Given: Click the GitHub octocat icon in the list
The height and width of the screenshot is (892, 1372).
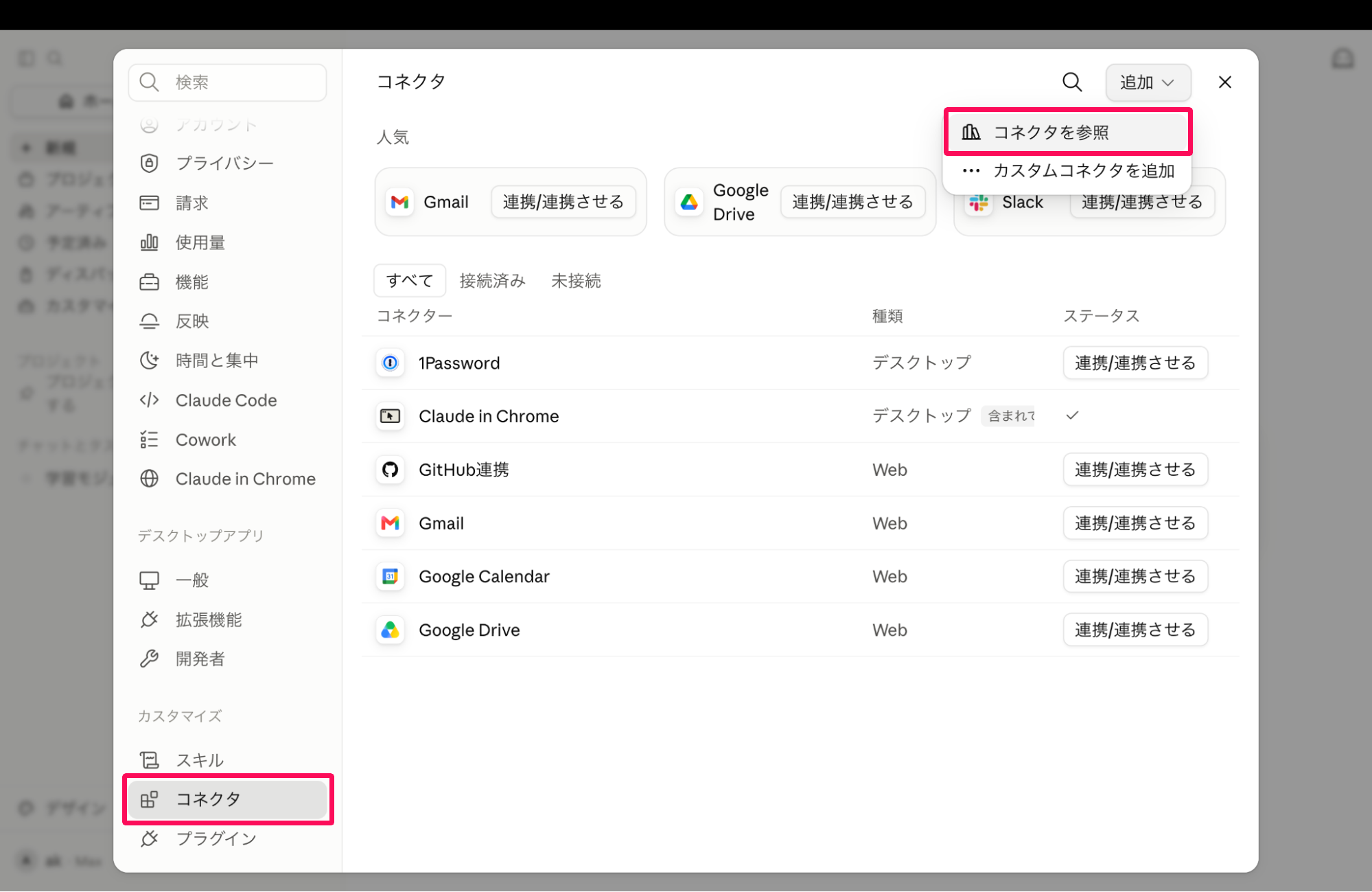Looking at the screenshot, I should pos(390,470).
